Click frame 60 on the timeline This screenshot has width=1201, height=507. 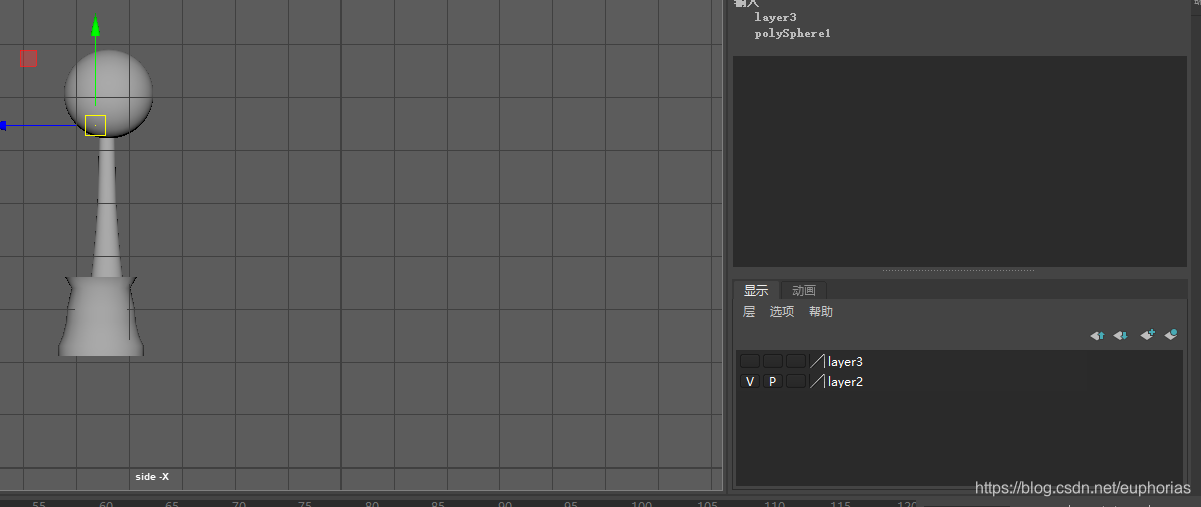coord(106,505)
